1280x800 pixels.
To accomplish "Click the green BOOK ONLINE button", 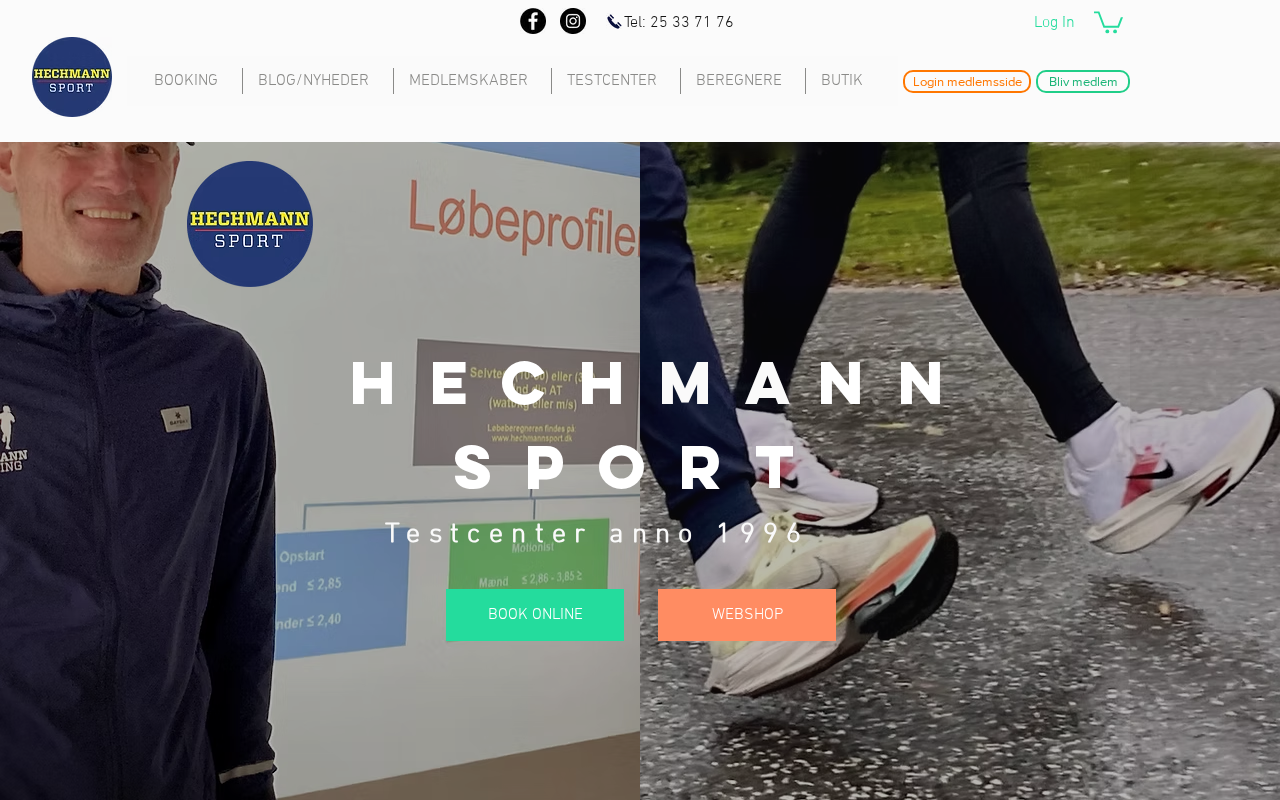I will click(x=535, y=615).
